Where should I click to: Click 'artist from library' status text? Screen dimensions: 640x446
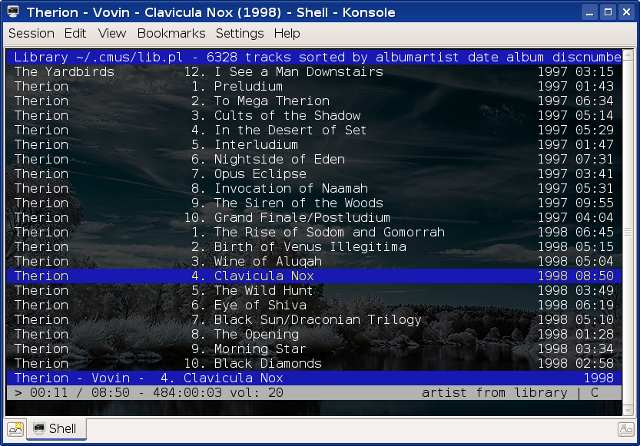494,393
